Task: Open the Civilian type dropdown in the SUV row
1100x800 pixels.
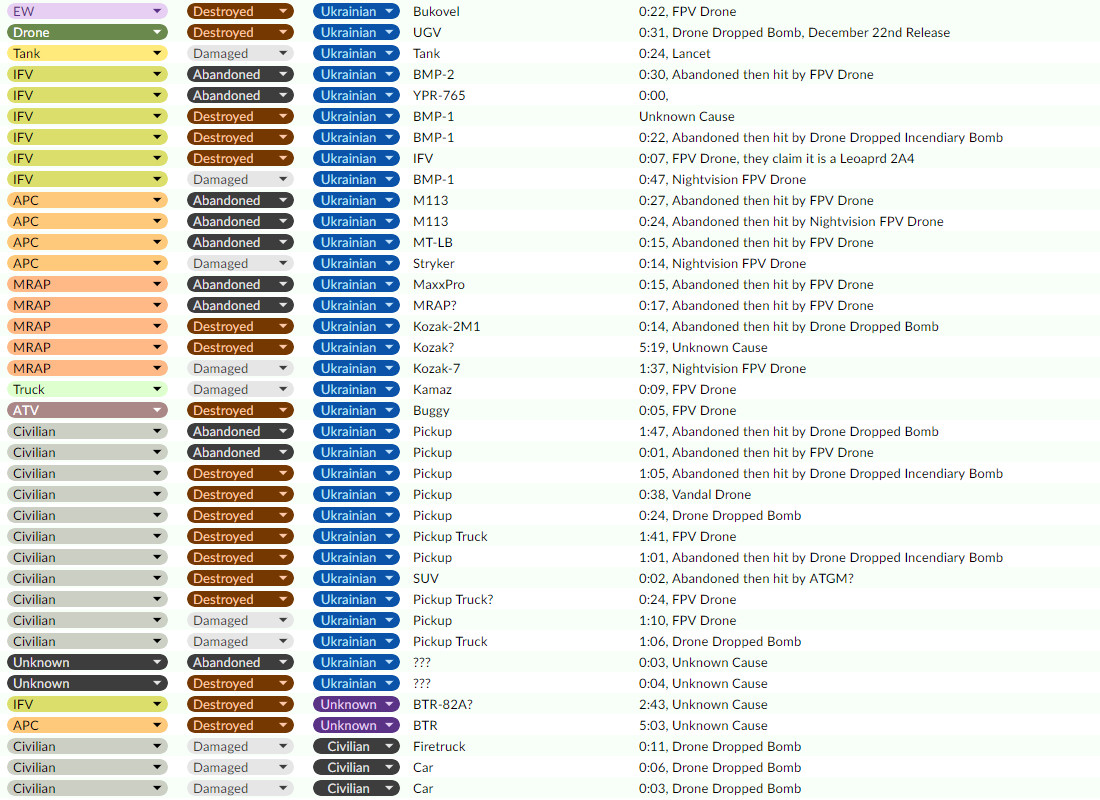Action: (87, 578)
